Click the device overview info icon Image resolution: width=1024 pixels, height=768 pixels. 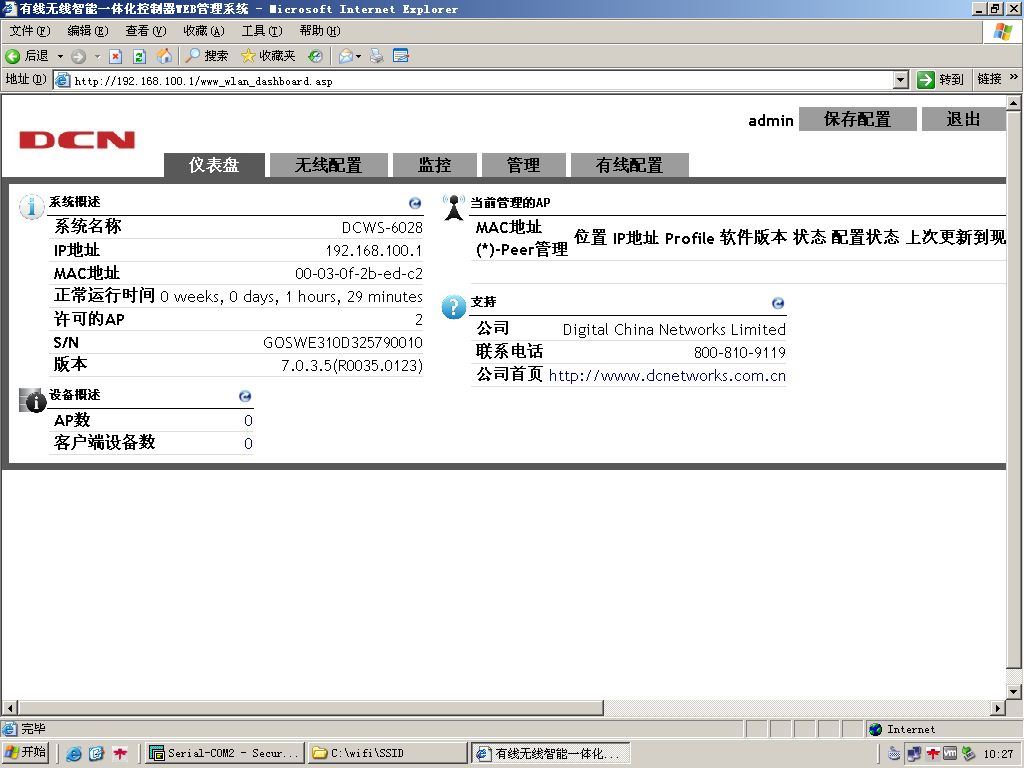[x=32, y=400]
